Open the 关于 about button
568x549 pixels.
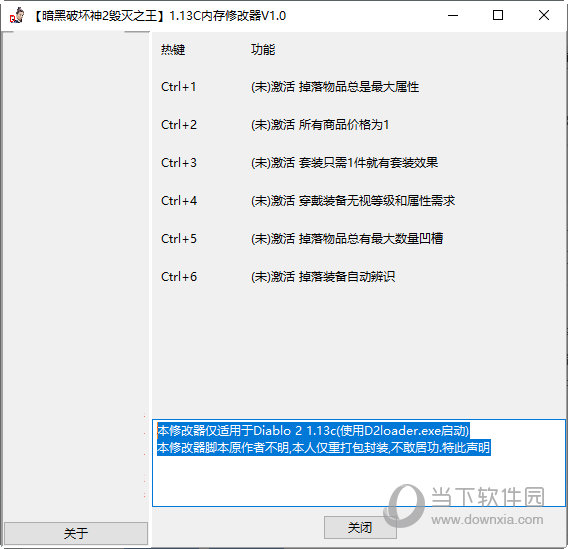[x=76, y=533]
